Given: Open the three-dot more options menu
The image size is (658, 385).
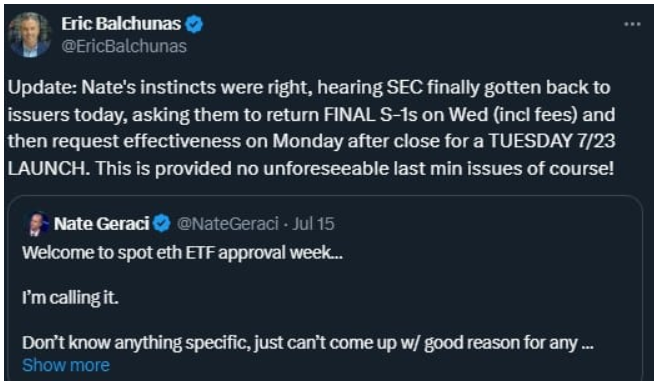Looking at the screenshot, I should coord(632,24).
